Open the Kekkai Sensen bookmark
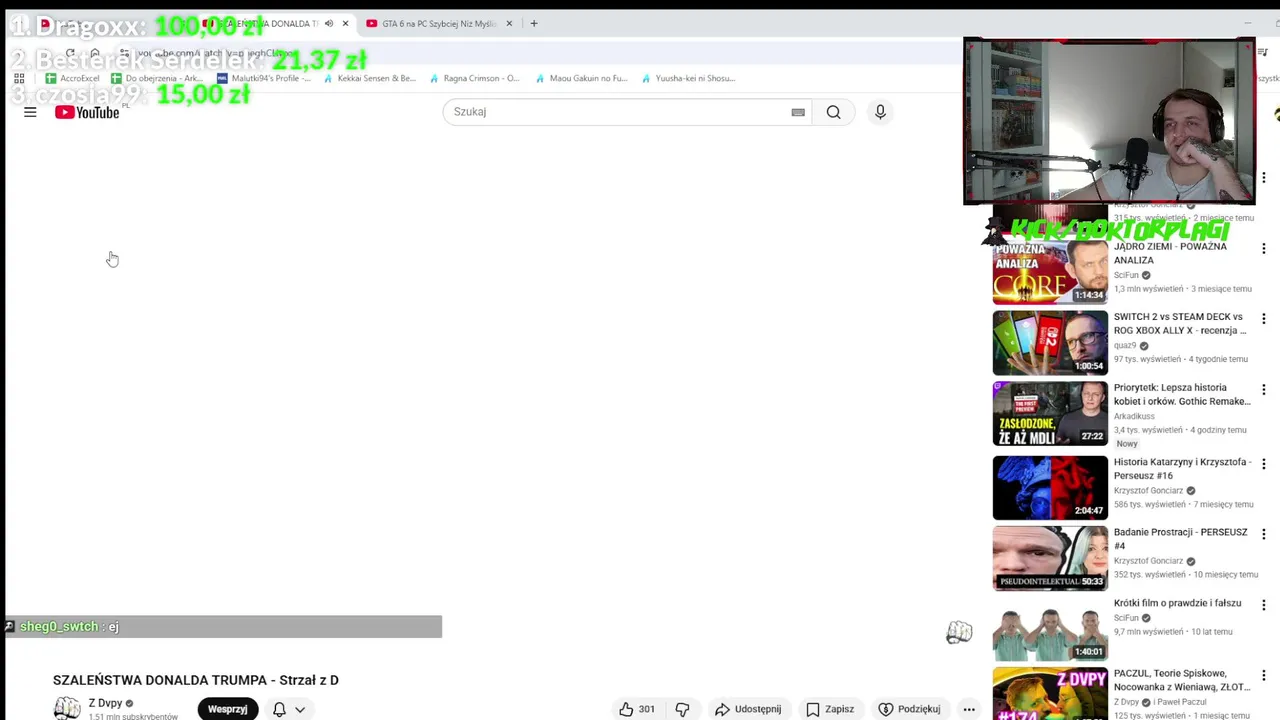Viewport: 1280px width, 720px height. [x=369, y=78]
